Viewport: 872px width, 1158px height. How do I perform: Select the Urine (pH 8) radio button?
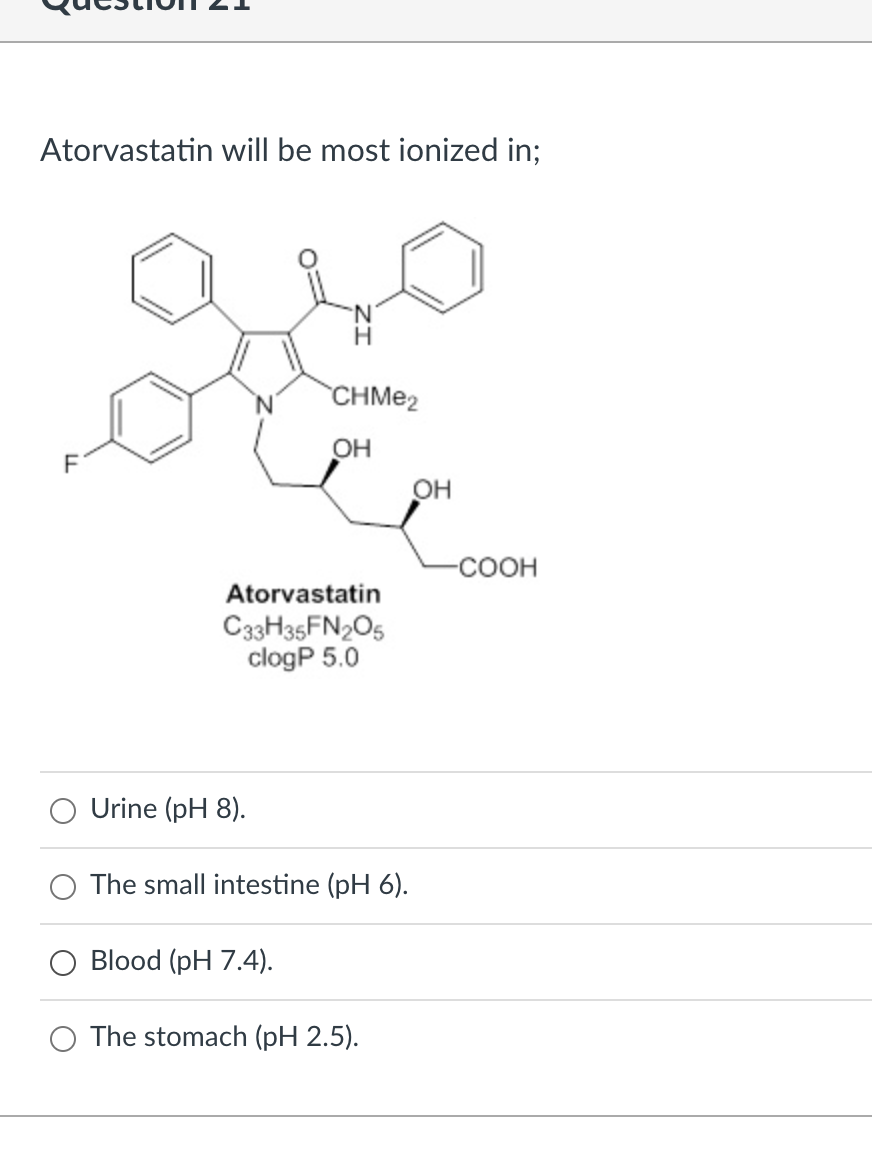tap(63, 810)
